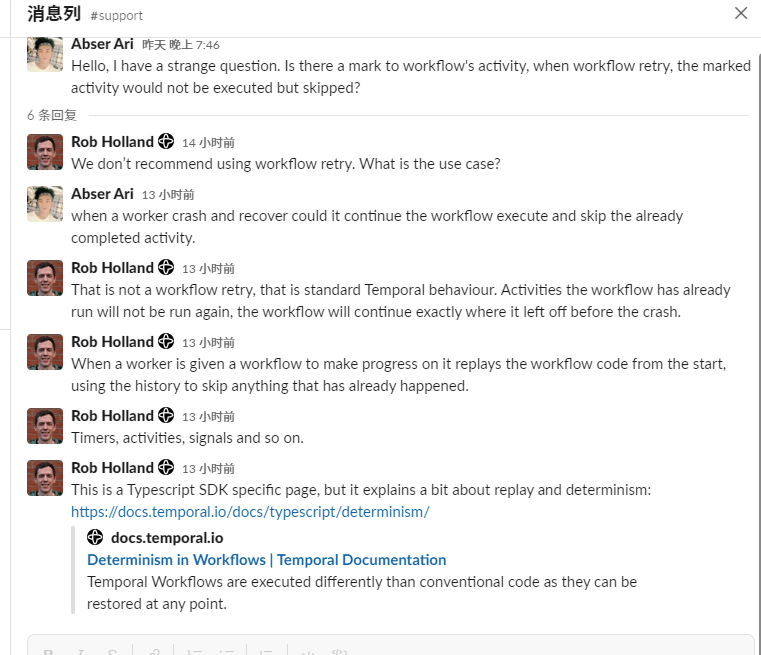Viewport: 761px width, 655px height.
Task: Toggle italic formatting in the reply composer
Action: [x=81, y=652]
